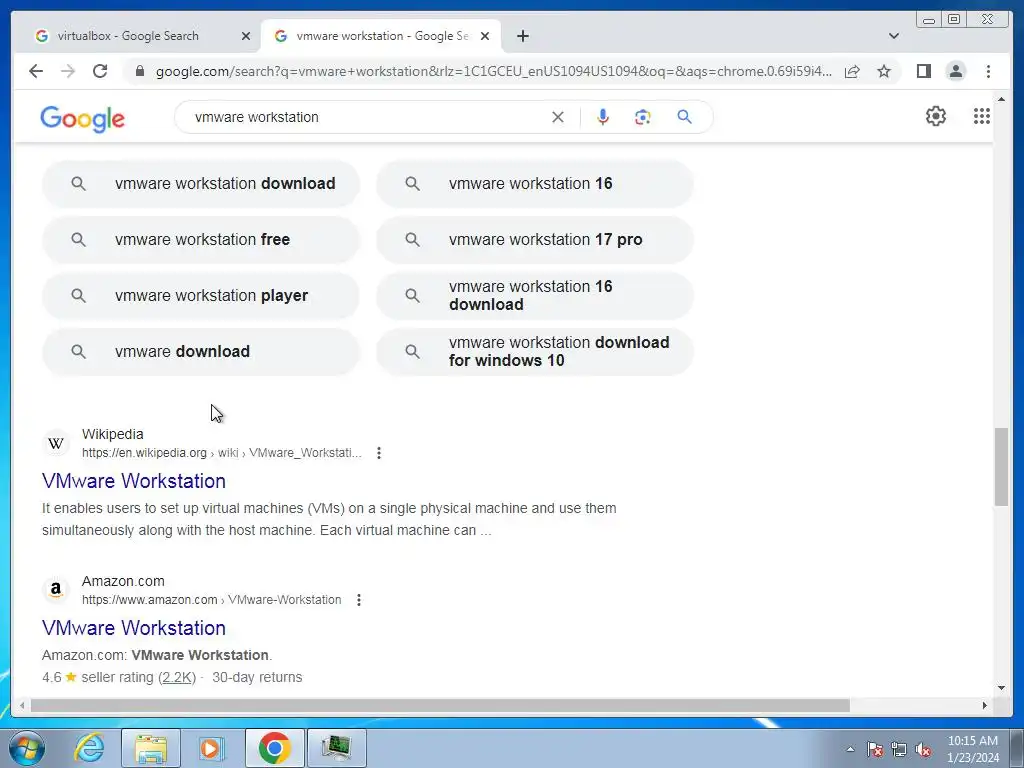
Task: Search related: vmware workstation free
Action: tap(200, 240)
